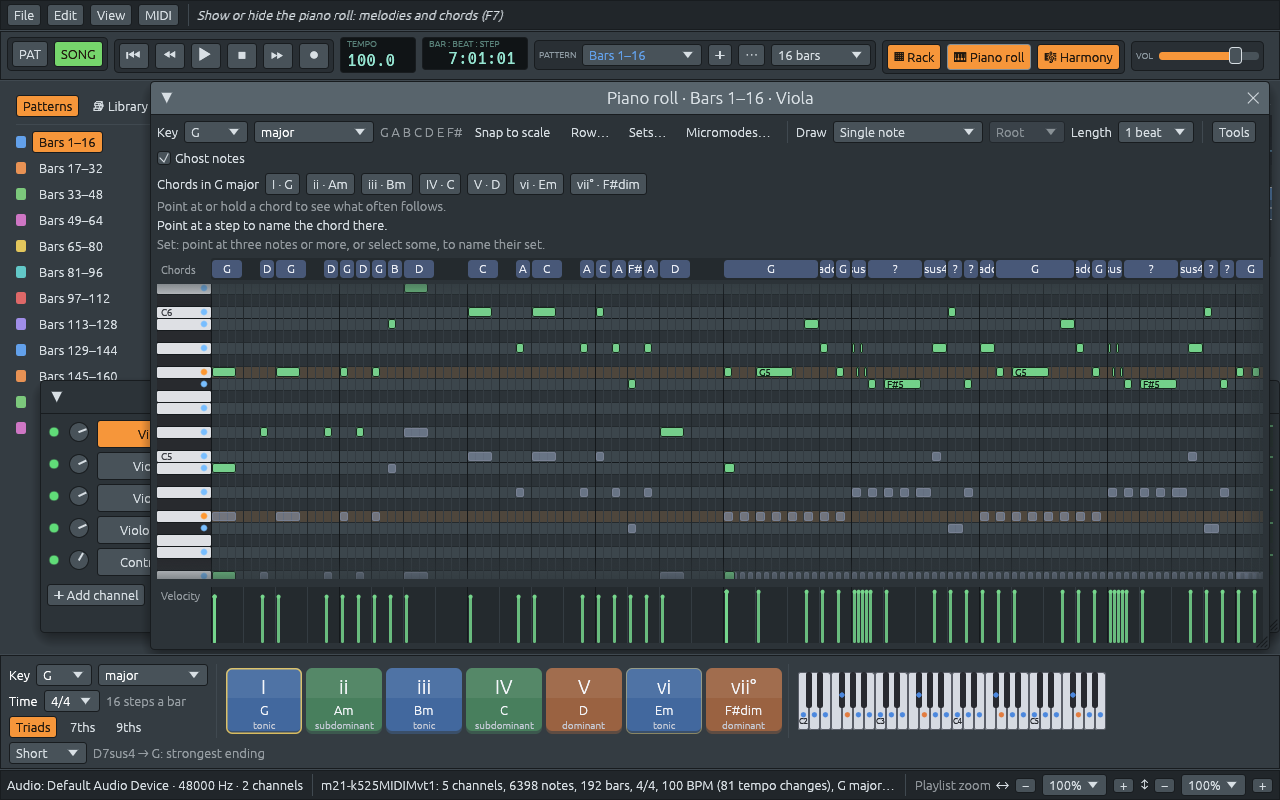Zoom out the playlist vertically
1280x800 pixels.
pos(1165,786)
